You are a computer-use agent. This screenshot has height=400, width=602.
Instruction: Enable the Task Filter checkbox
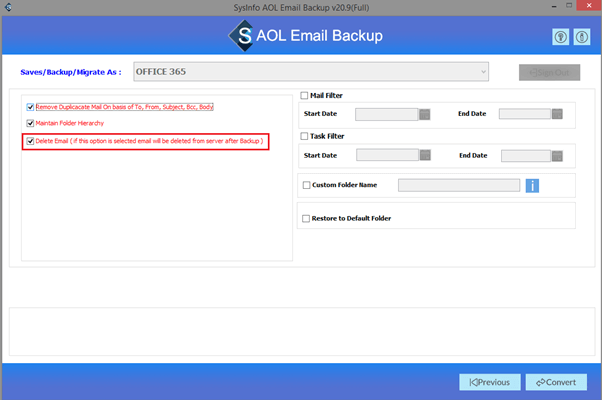click(305, 136)
